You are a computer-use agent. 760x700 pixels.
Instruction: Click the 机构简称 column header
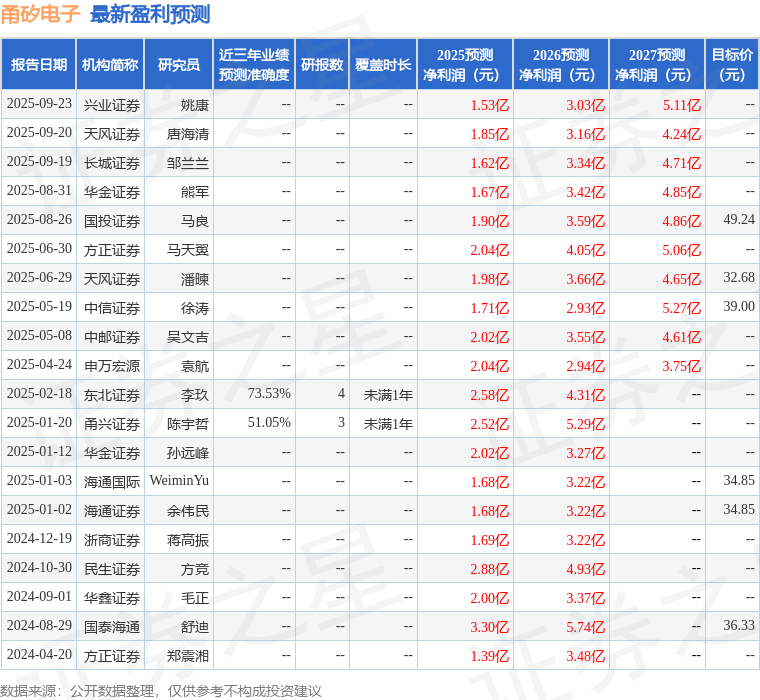(110, 64)
